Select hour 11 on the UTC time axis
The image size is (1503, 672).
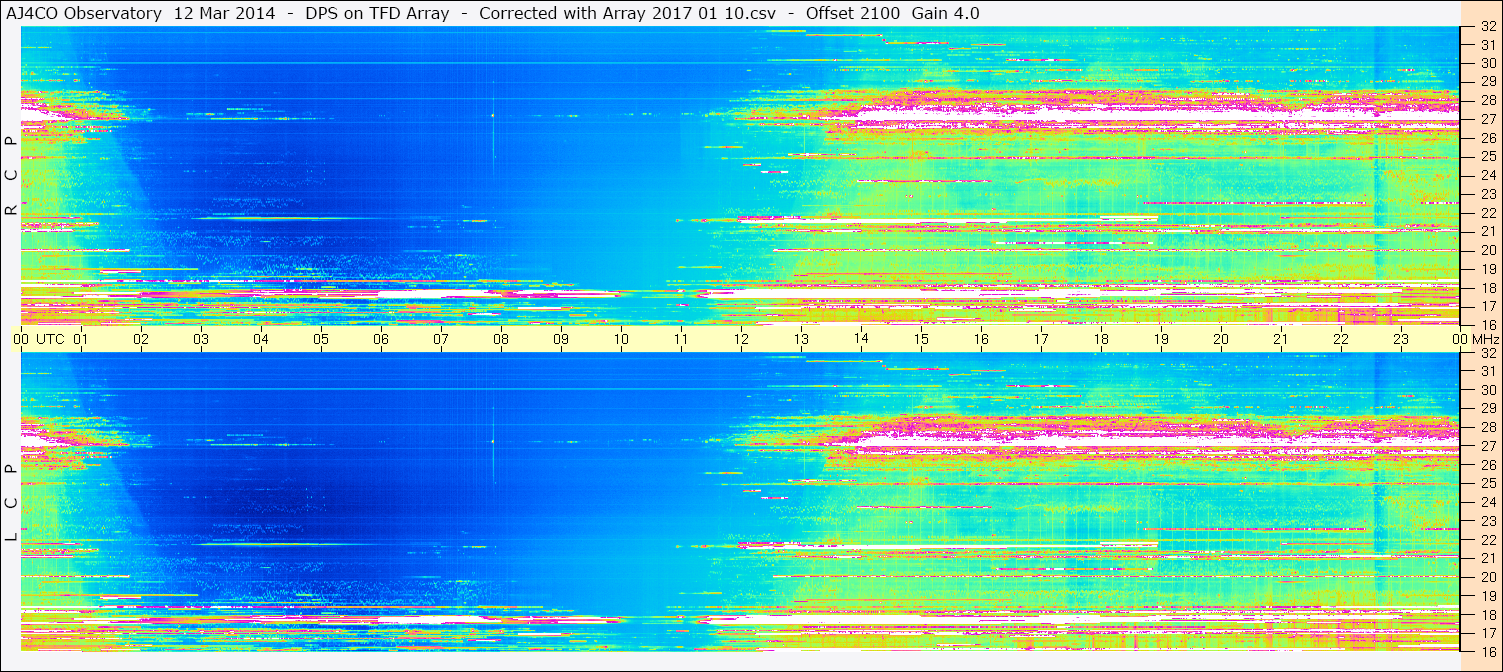click(681, 339)
